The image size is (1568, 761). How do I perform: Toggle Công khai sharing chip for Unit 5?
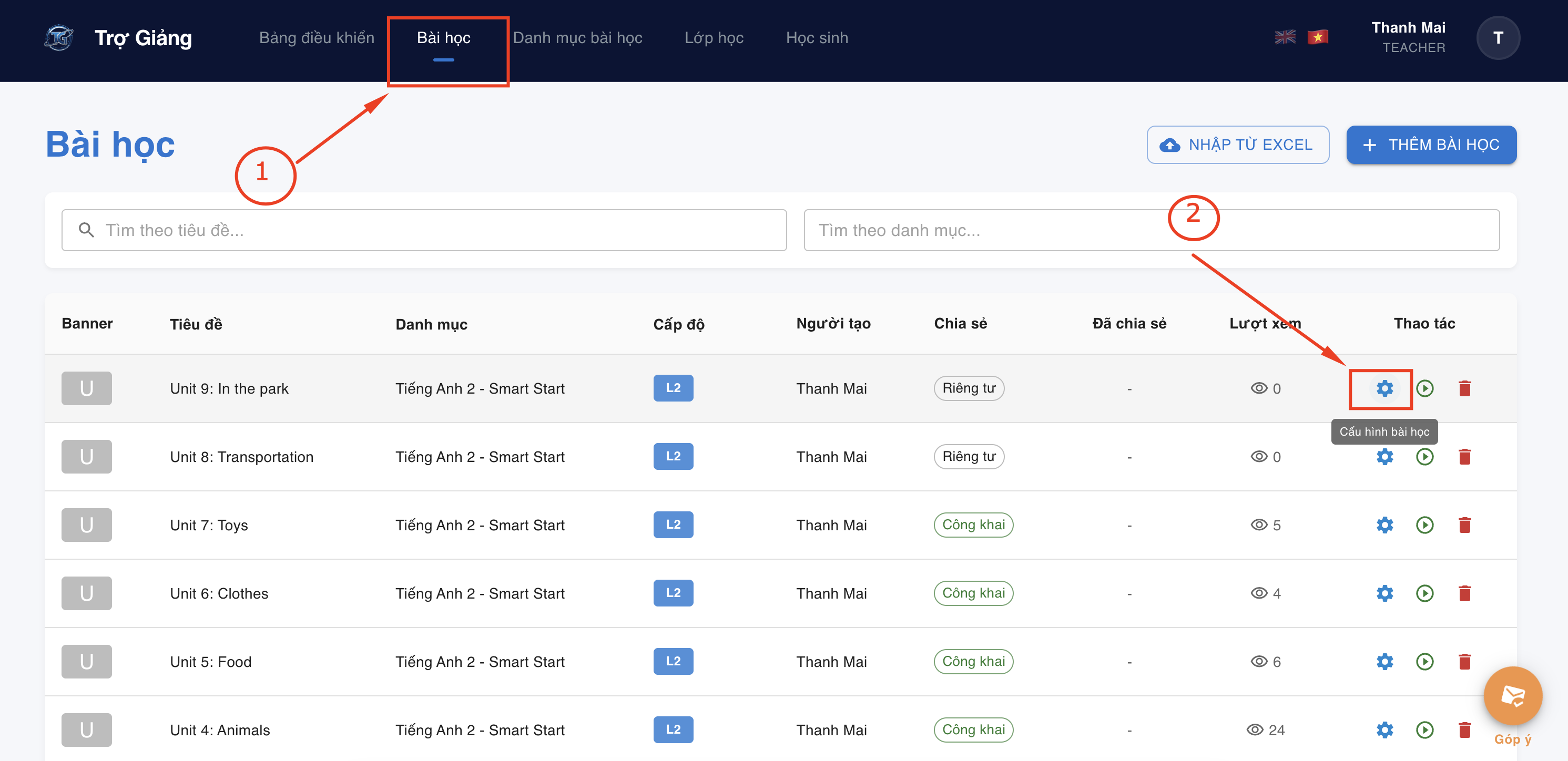coord(973,662)
